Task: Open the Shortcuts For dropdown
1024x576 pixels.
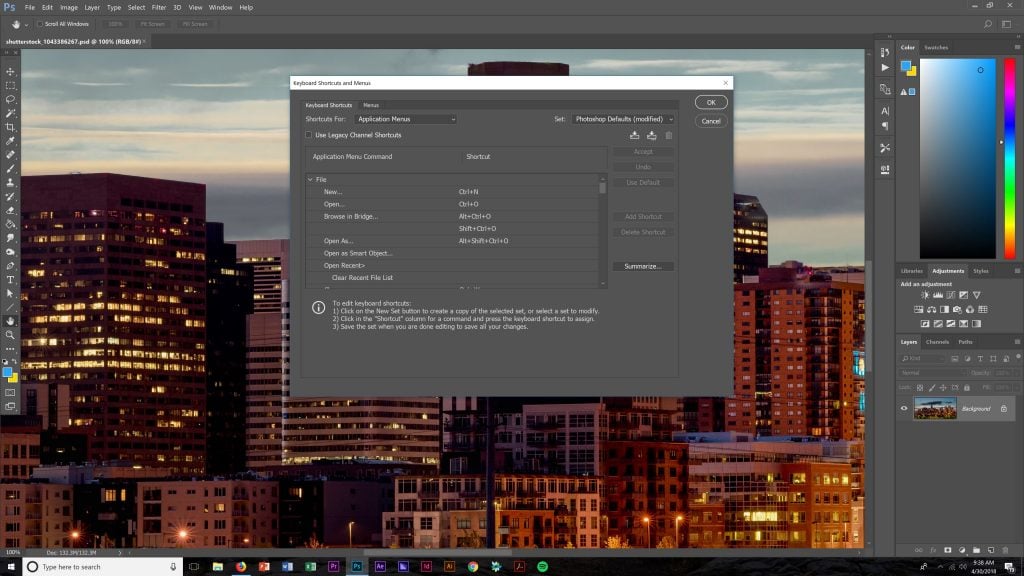Action: click(406, 119)
